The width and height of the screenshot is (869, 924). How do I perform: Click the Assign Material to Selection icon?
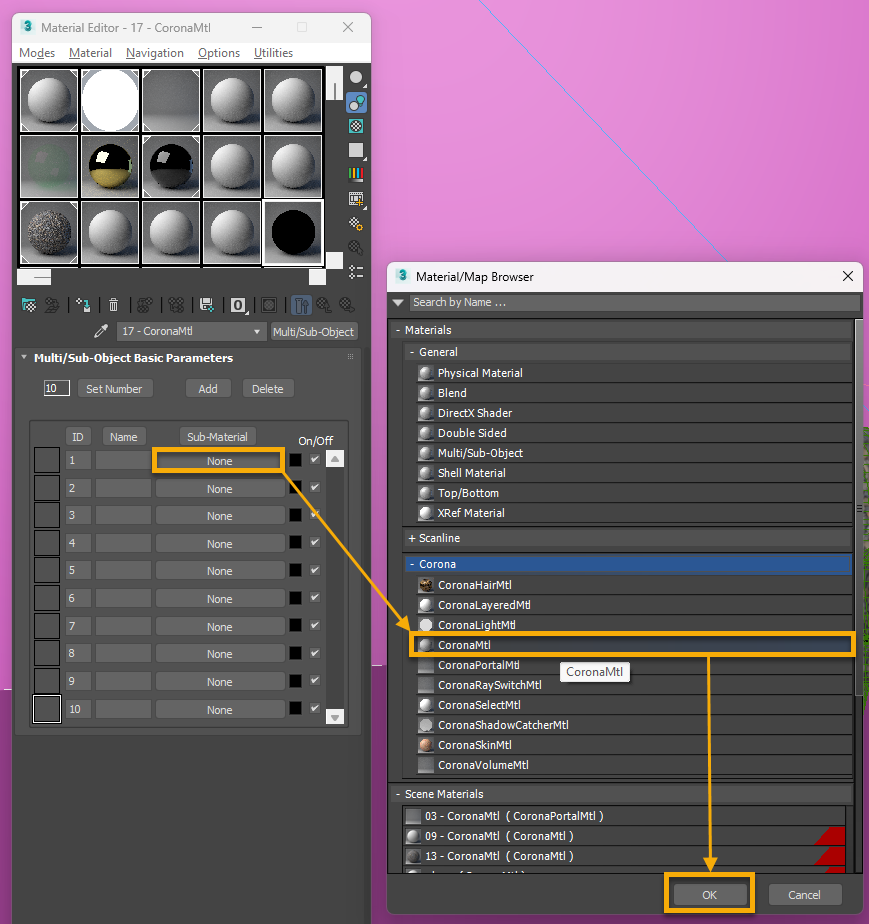[83, 305]
